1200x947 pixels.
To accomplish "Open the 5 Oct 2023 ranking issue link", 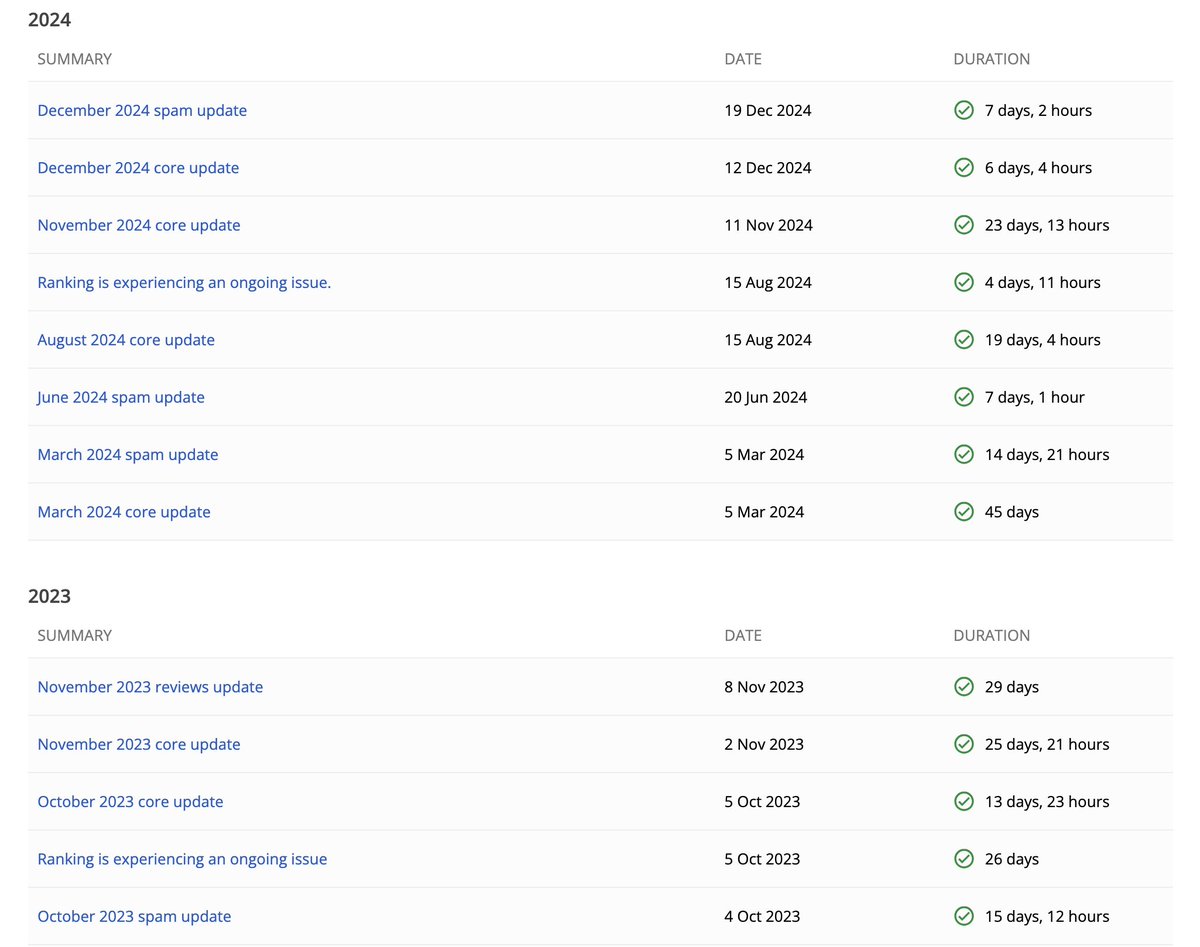I will tap(182, 859).
